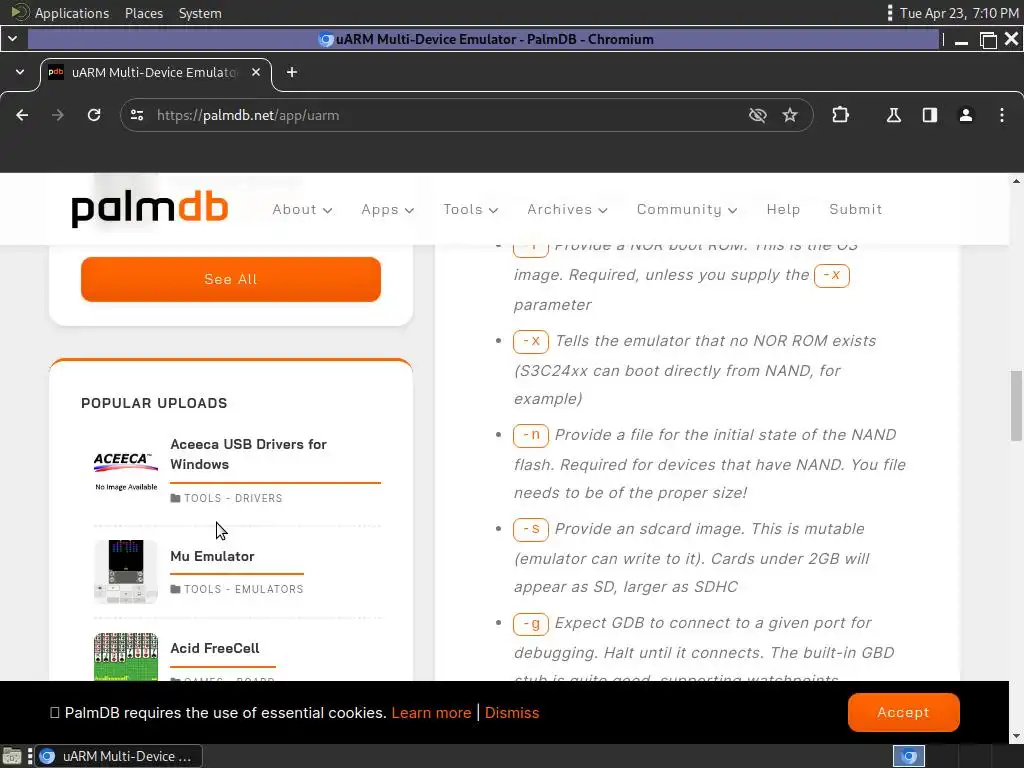Open site information icon in address bar
This screenshot has width=1024, height=768.
(137, 116)
